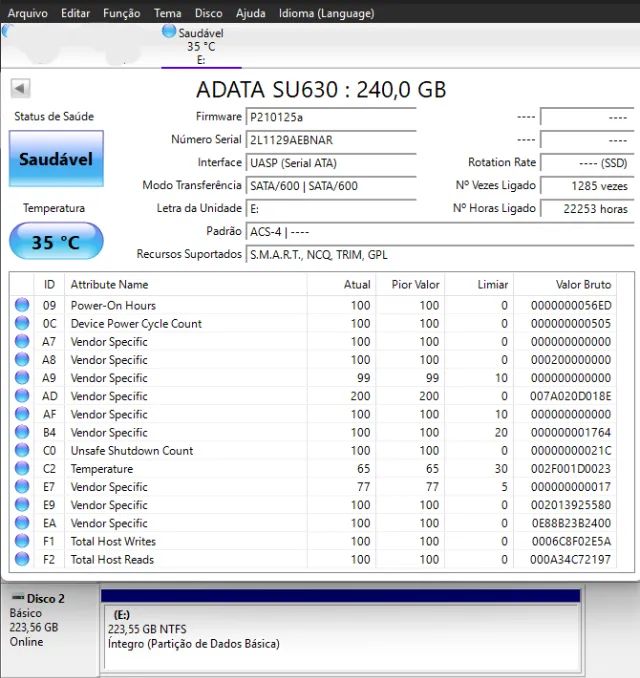The width and height of the screenshot is (640, 678).
Task: Click the Atual column header
Action: [342, 285]
